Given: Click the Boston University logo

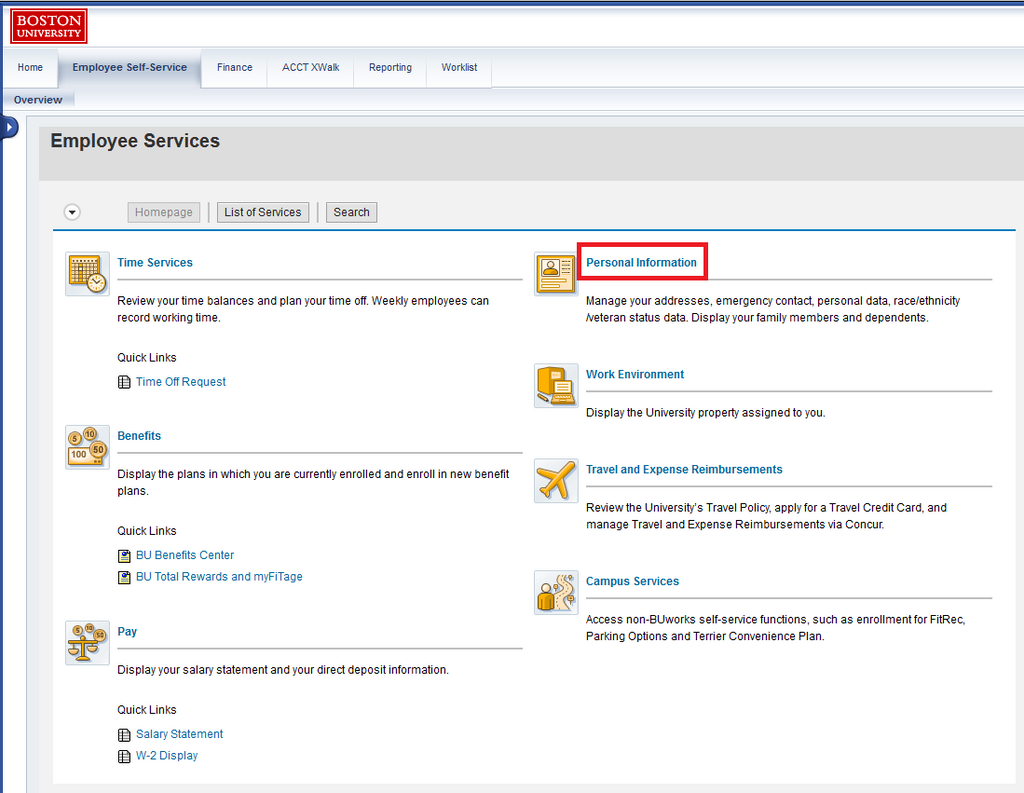Looking at the screenshot, I should 48,25.
